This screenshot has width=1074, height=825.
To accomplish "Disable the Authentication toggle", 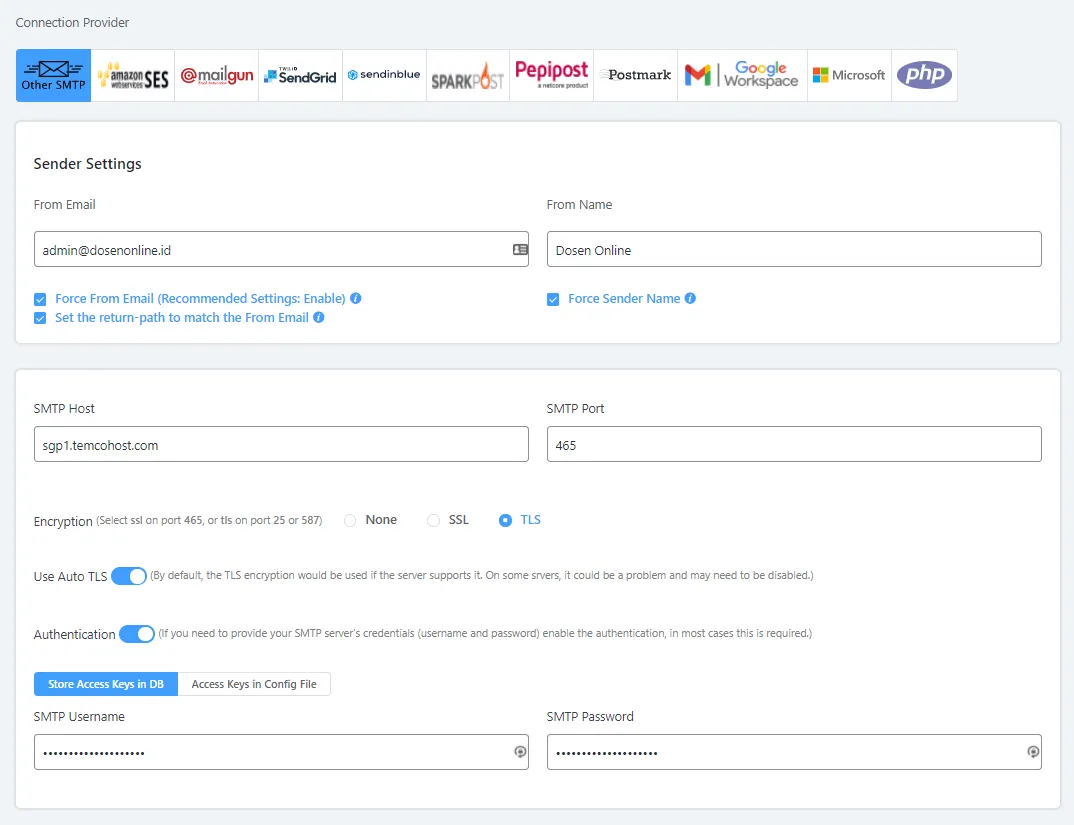I will tap(138, 634).
